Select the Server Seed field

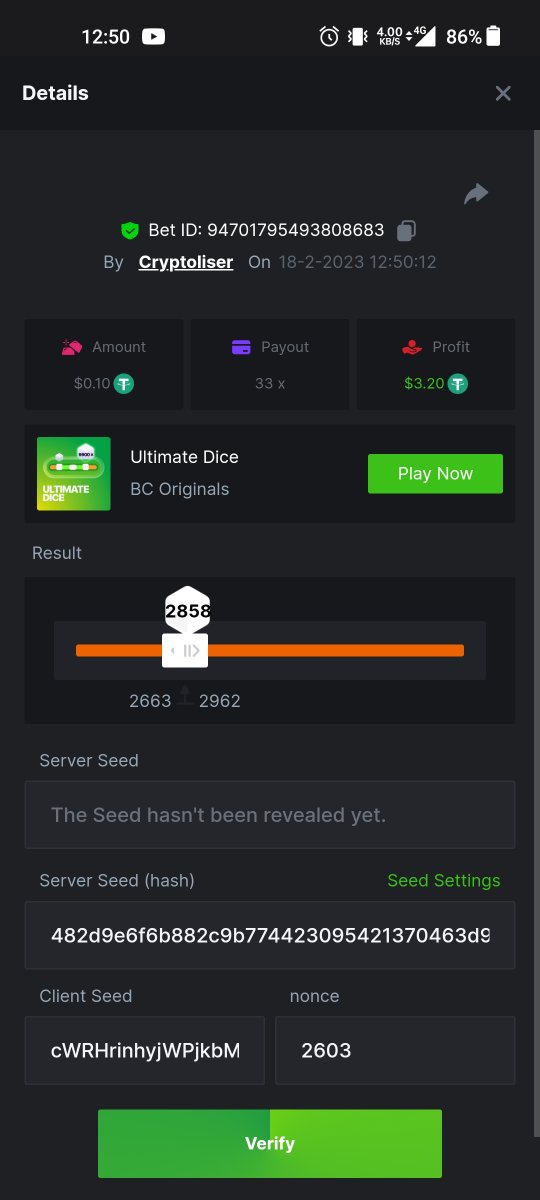point(270,815)
